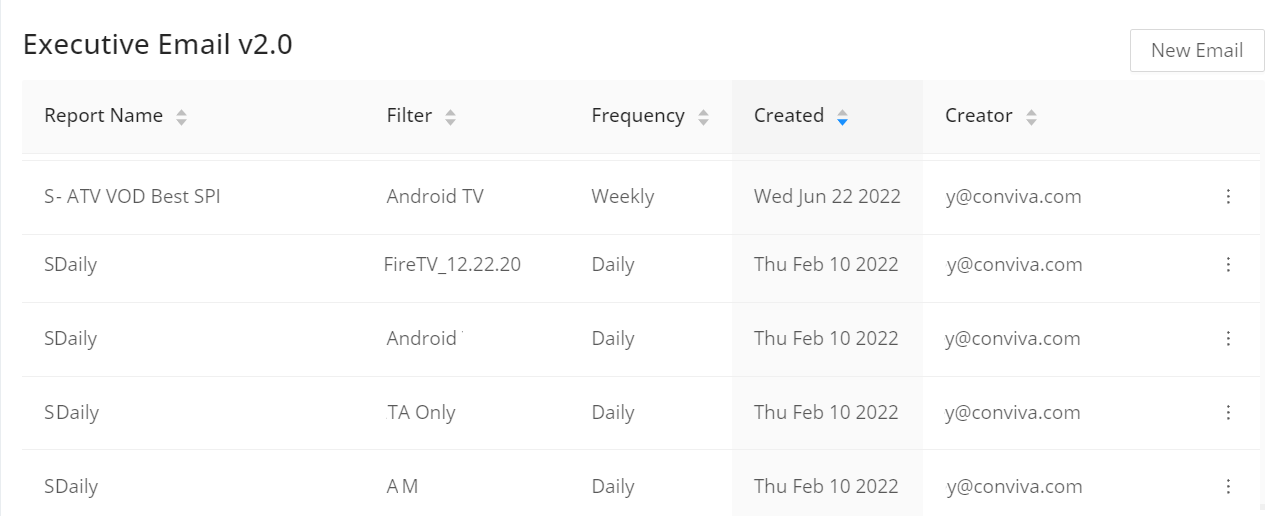Viewport: 1282px width, 516px height.
Task: Click the Weekly frequency cell
Action: tap(622, 197)
